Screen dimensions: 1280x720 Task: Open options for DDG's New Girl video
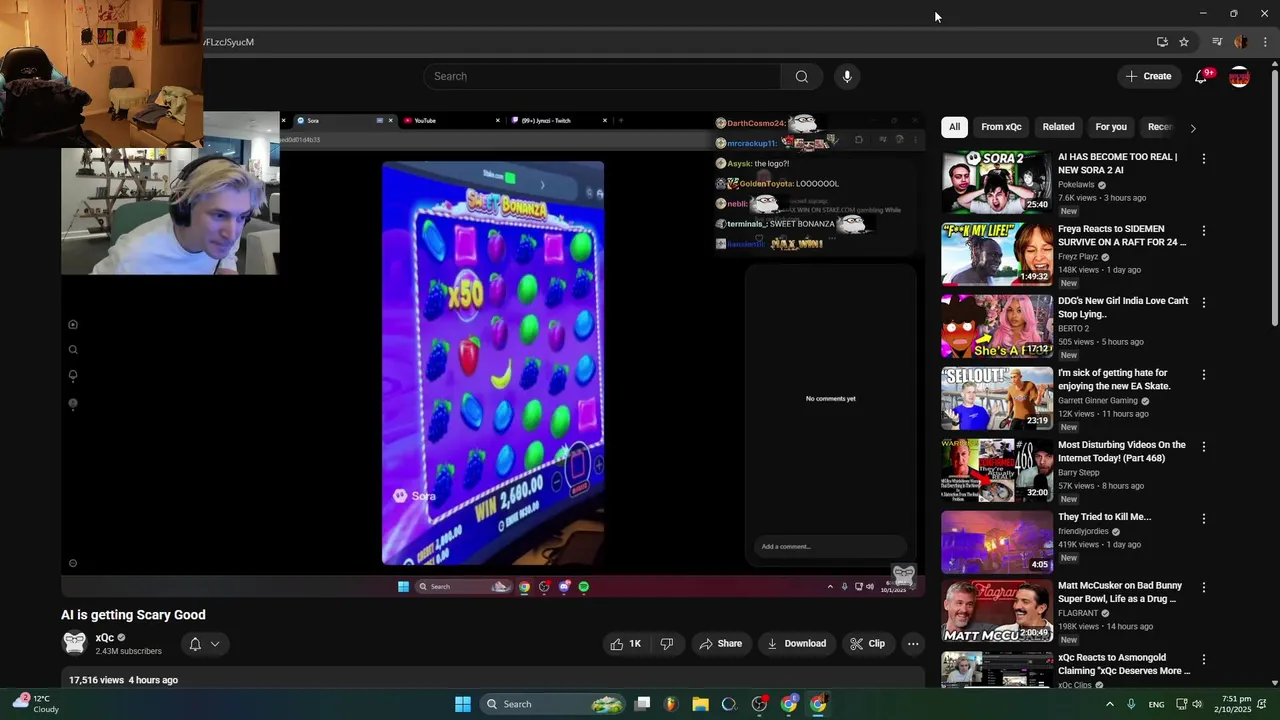click(1204, 303)
